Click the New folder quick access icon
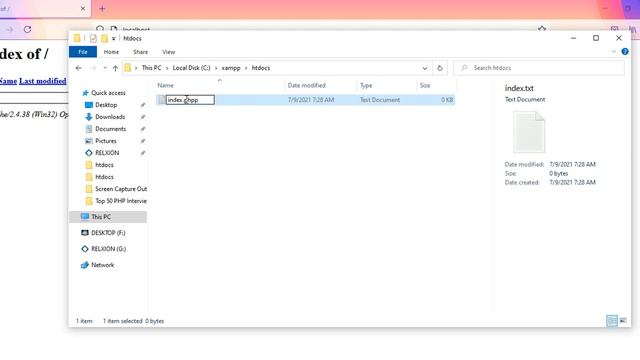Image resolution: width=640 pixels, height=360 pixels. point(104,38)
